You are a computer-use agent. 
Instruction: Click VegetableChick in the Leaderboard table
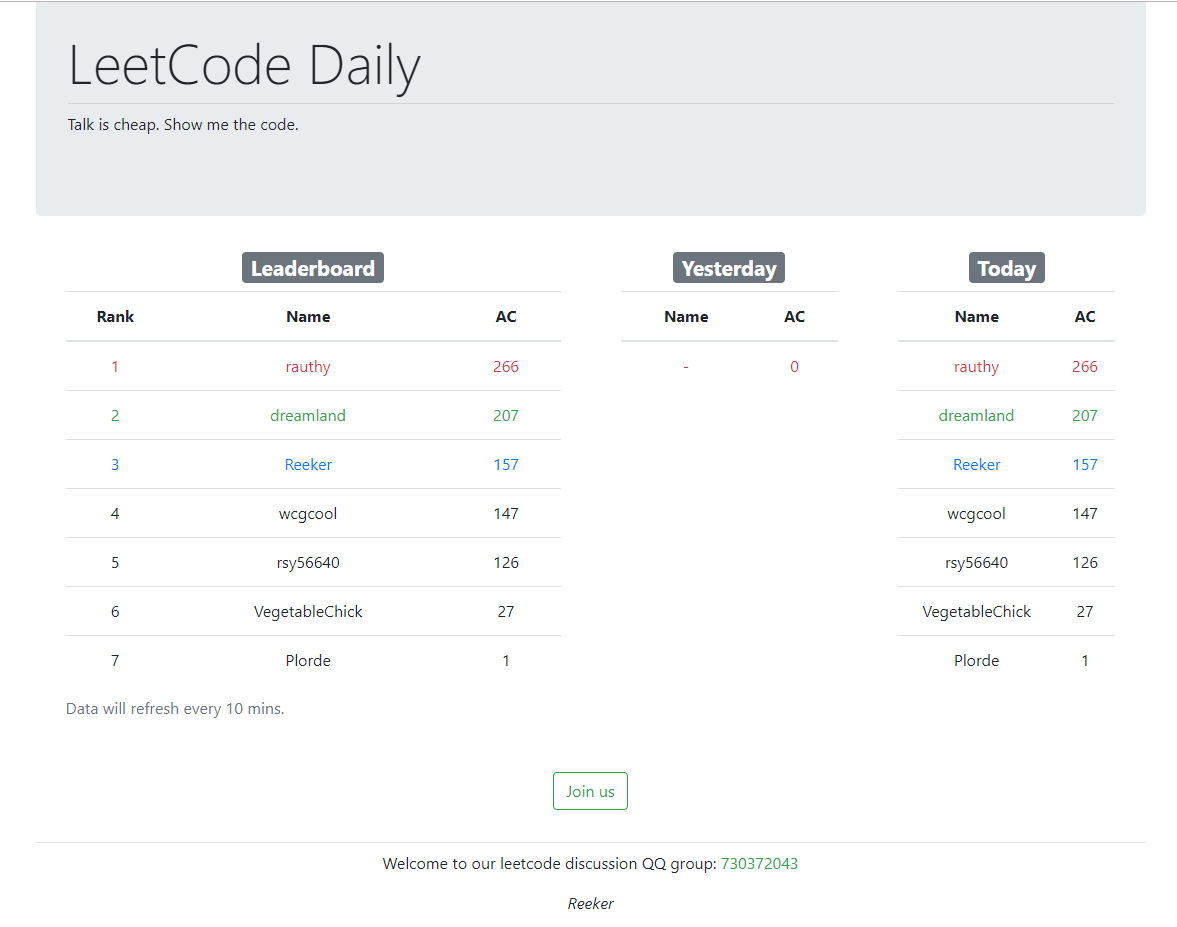[308, 612]
